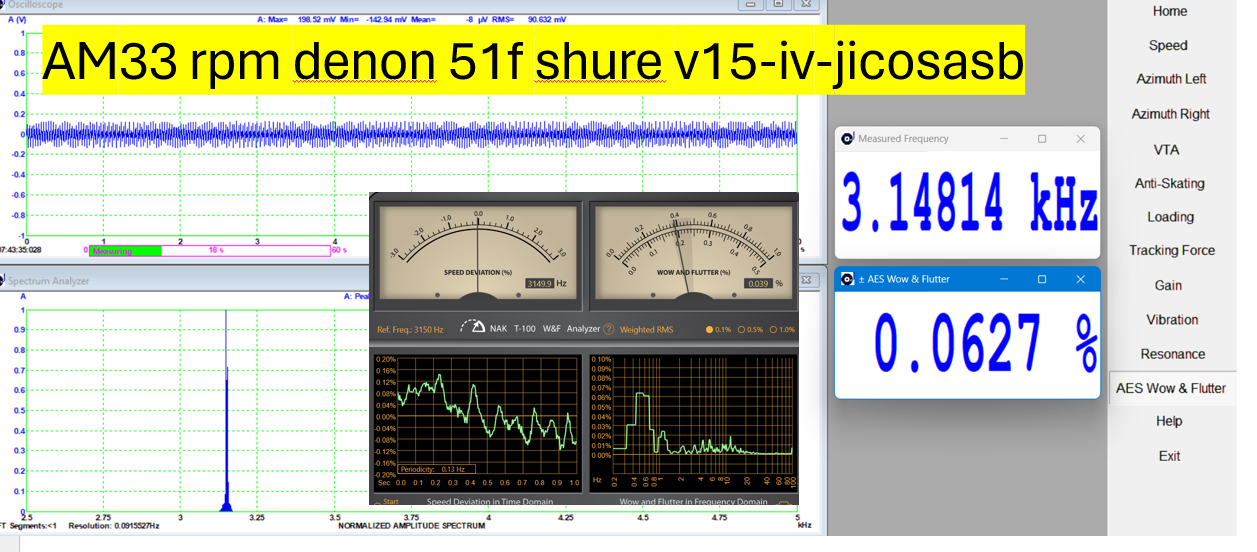Viewport: 1257px width, 552px height.
Task: Close the Oscilloscope window
Action: (x=805, y=4)
